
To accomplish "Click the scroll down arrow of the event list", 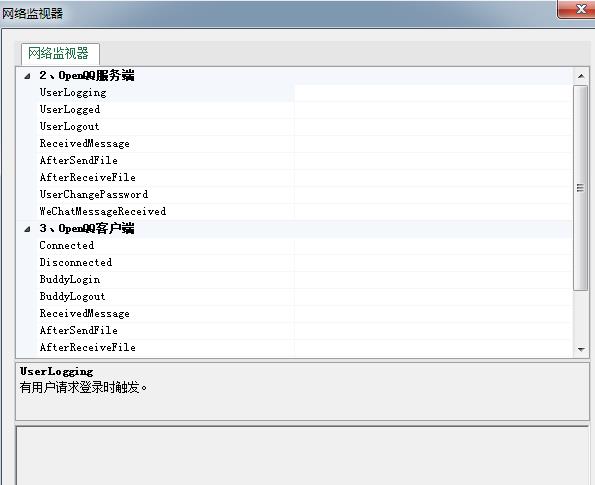I will pos(581,349).
